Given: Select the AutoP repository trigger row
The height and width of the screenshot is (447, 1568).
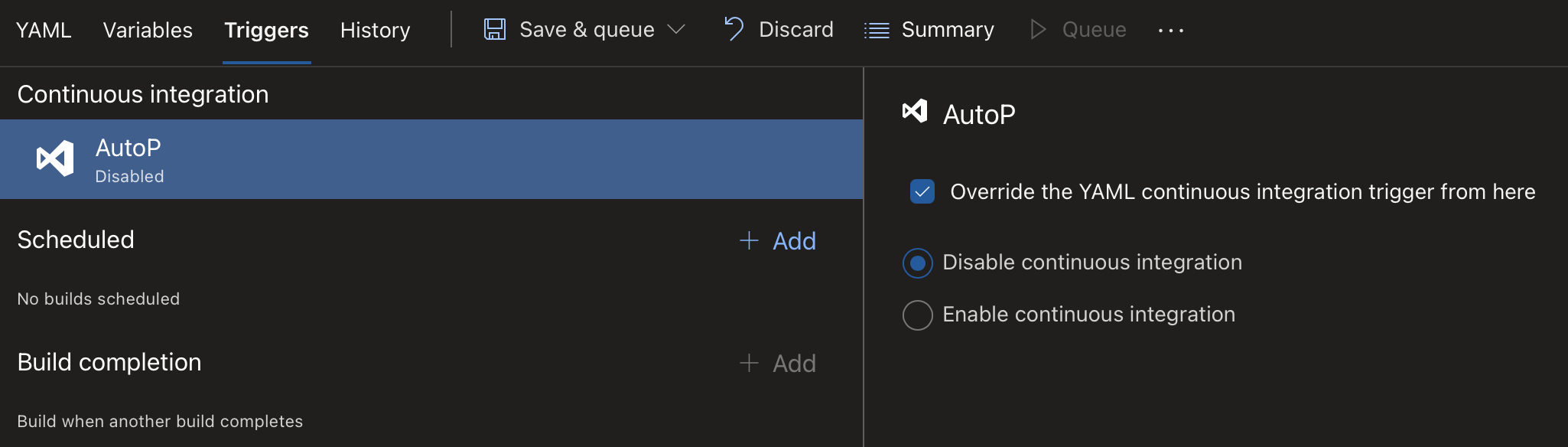Looking at the screenshot, I should pyautogui.click(x=431, y=159).
